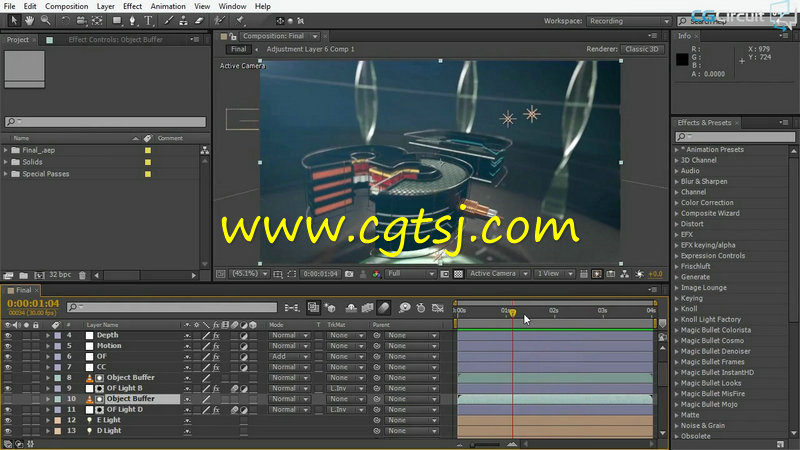Hide the Depth layer
800x450 pixels.
click(8, 336)
